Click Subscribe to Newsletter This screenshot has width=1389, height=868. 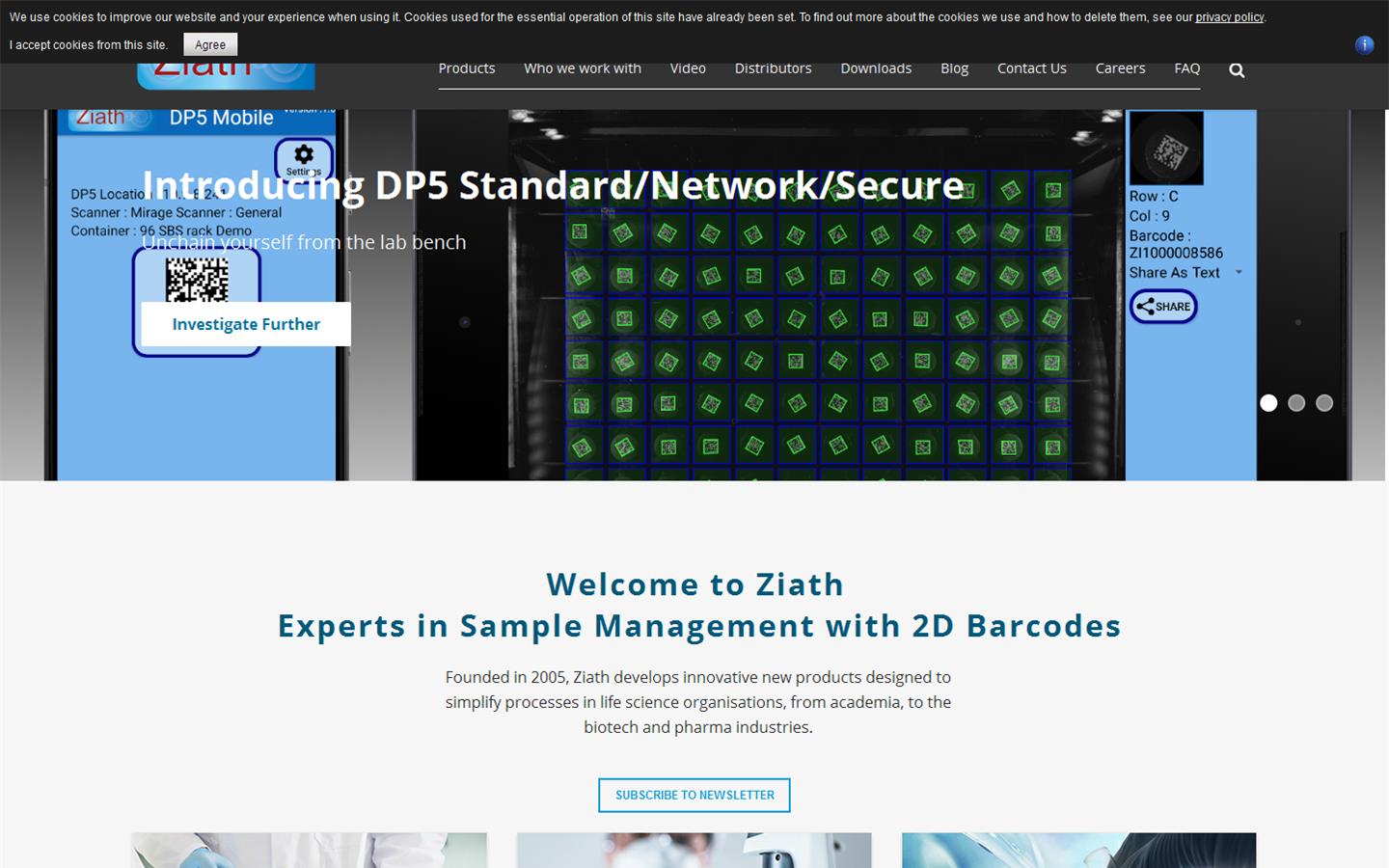click(694, 795)
